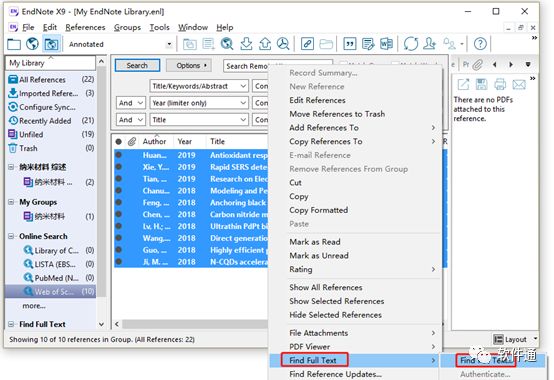Screen dimensions: 554x380
Task: Open the Tools menu
Action: pyautogui.click(x=159, y=27)
